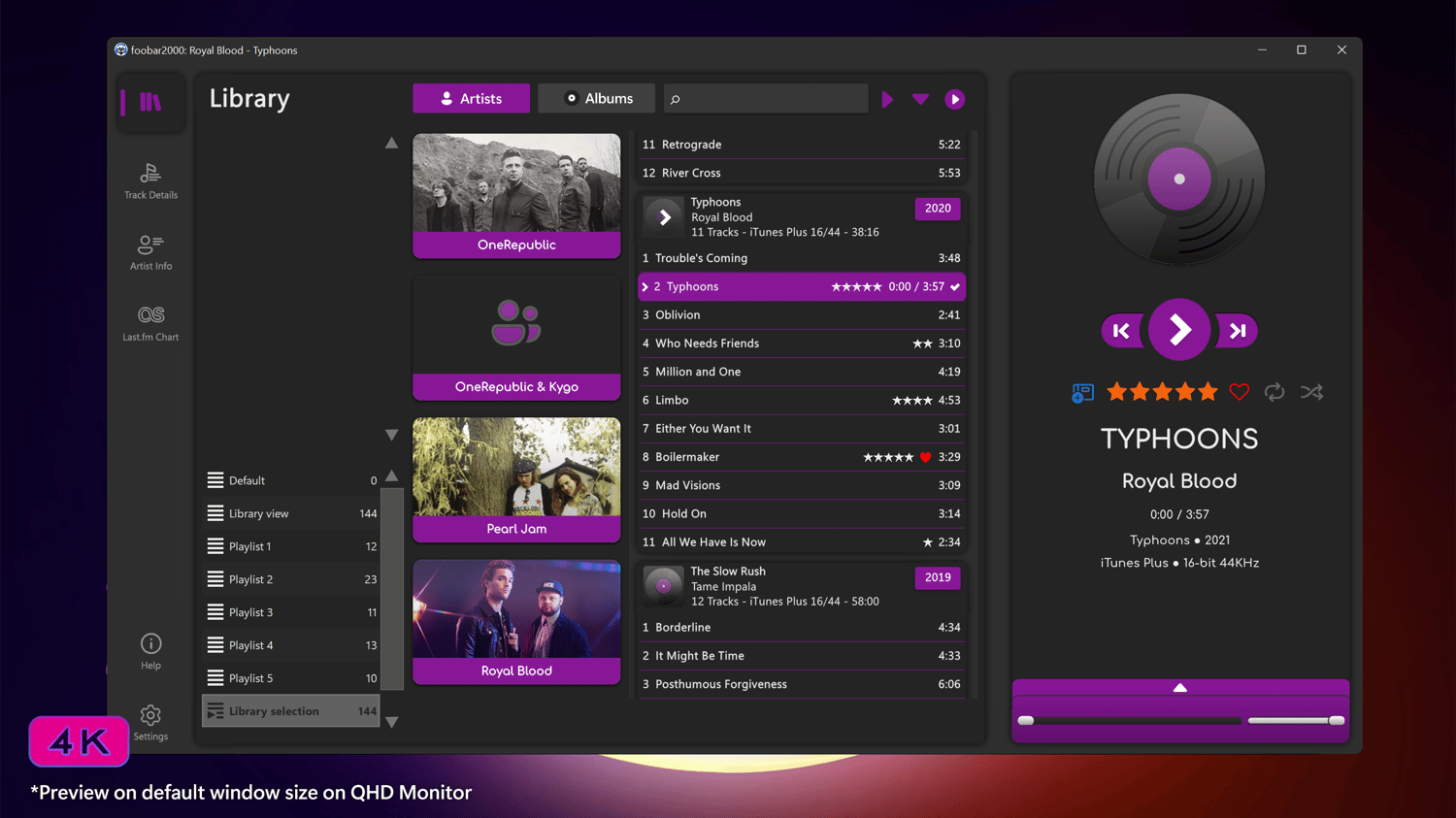Click the search magnifier icon
Viewport: 1456px width, 818px height.
click(x=676, y=99)
